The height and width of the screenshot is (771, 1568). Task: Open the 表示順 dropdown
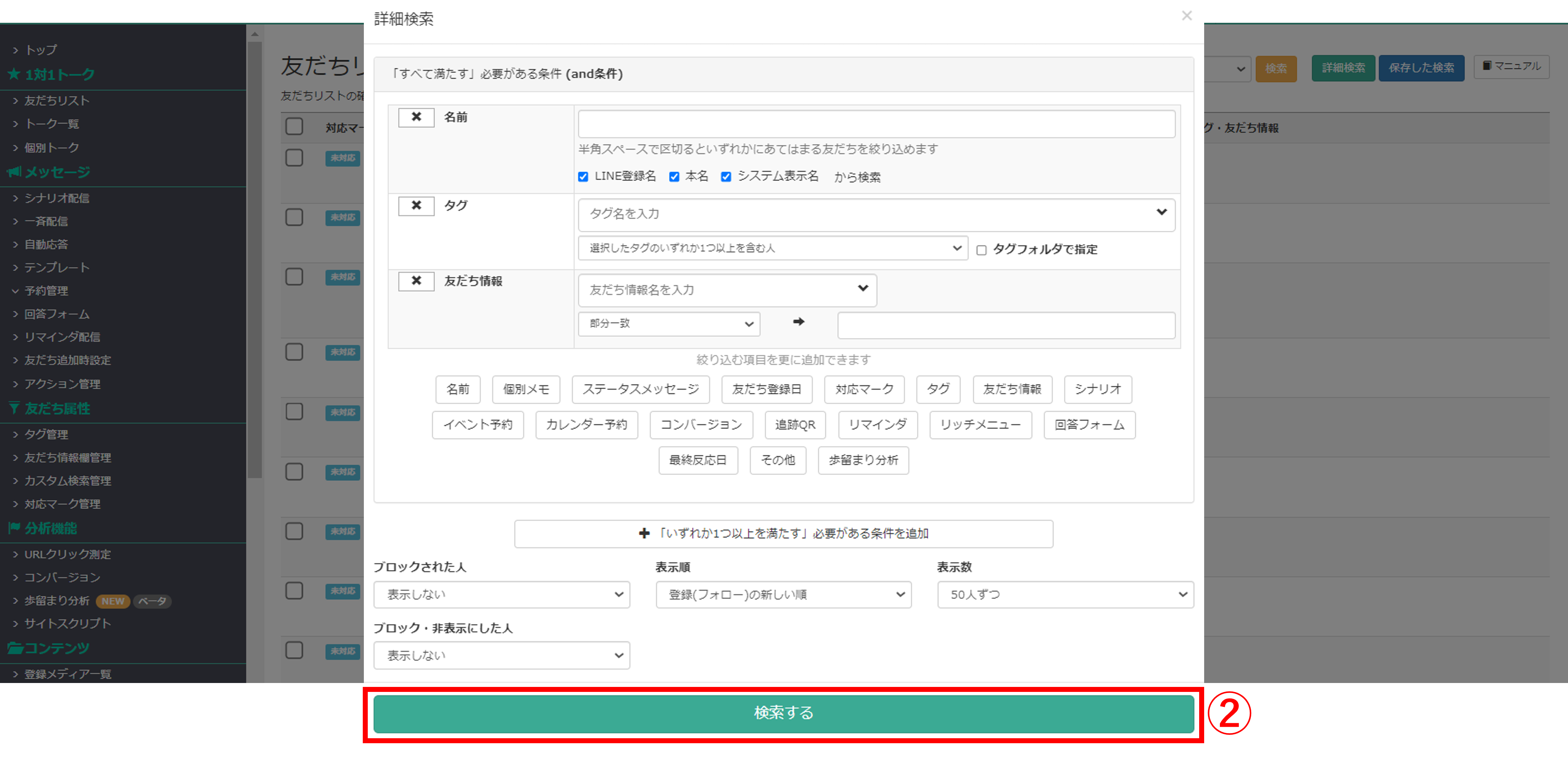tap(783, 595)
